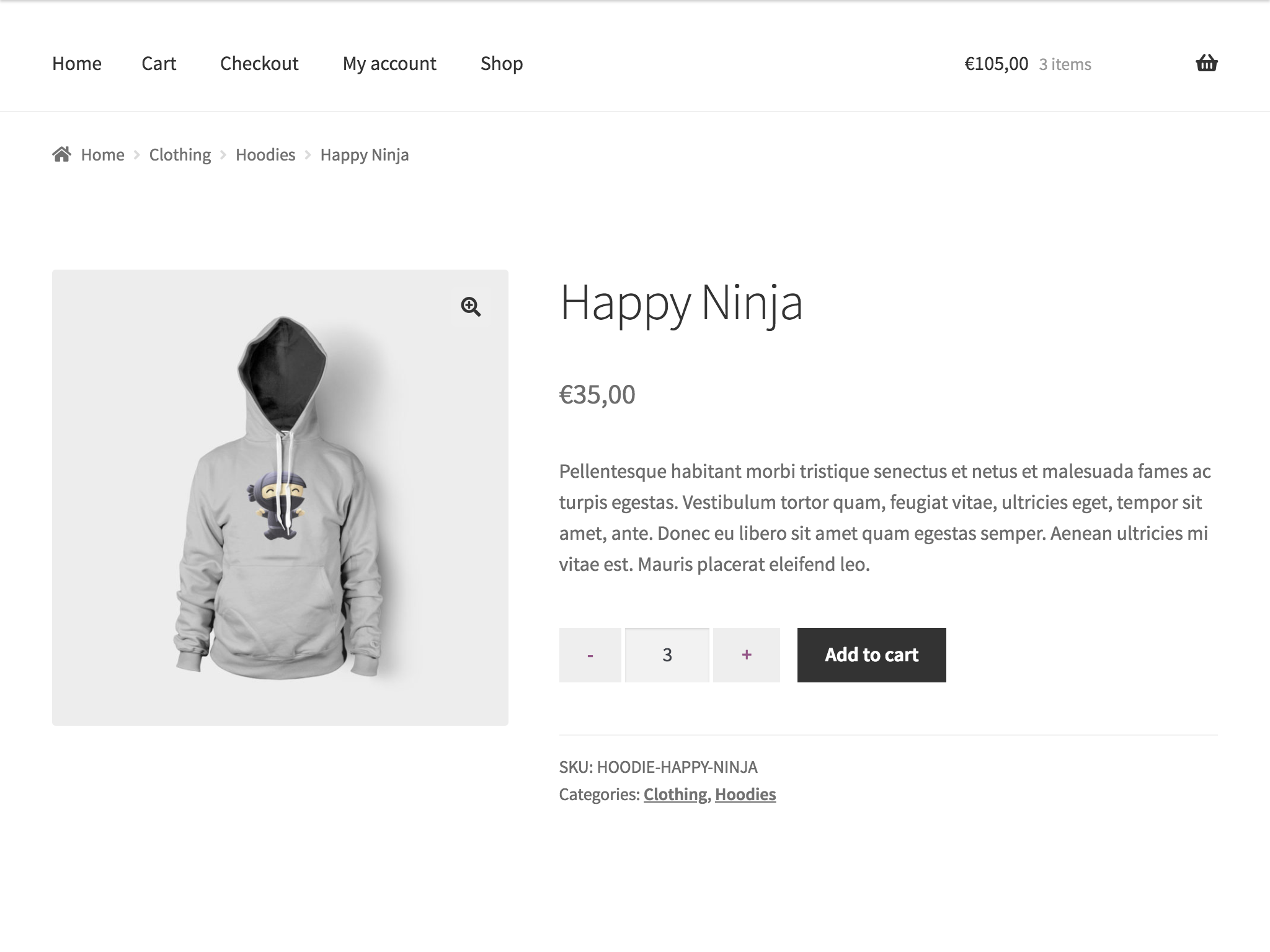Open the Clothing breadcrumb link
The width and height of the screenshot is (1270, 952).
tap(180, 154)
